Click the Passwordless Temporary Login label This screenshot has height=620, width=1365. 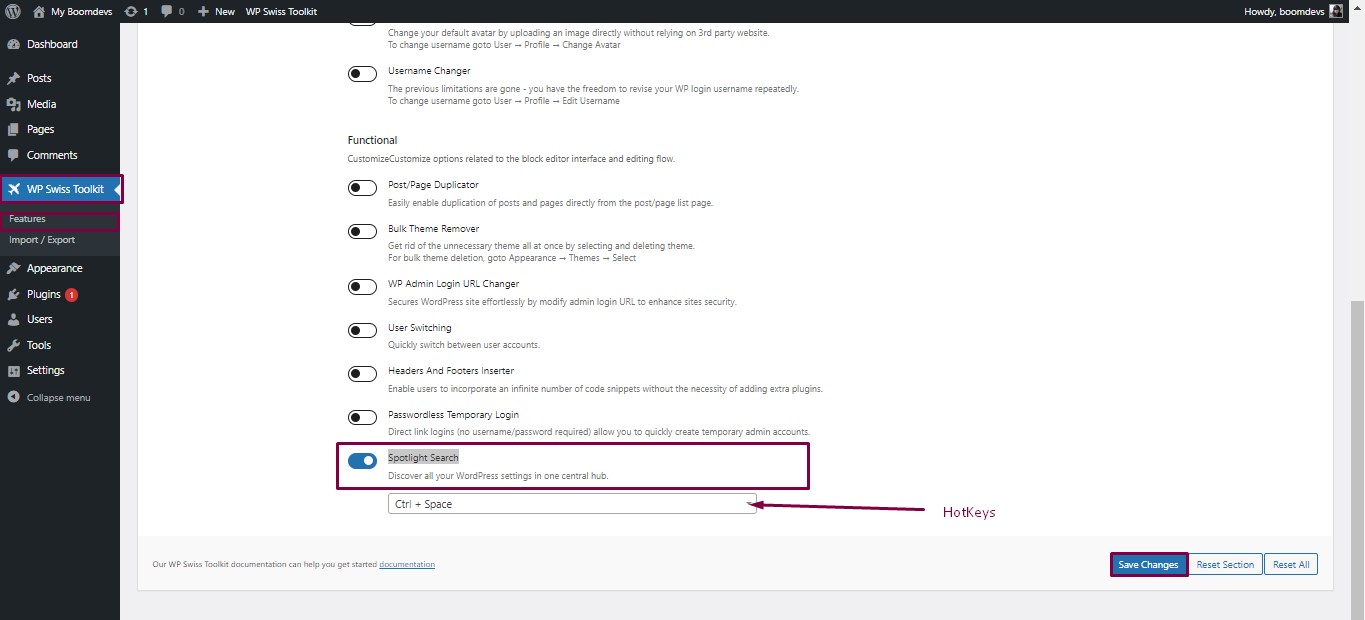454,414
